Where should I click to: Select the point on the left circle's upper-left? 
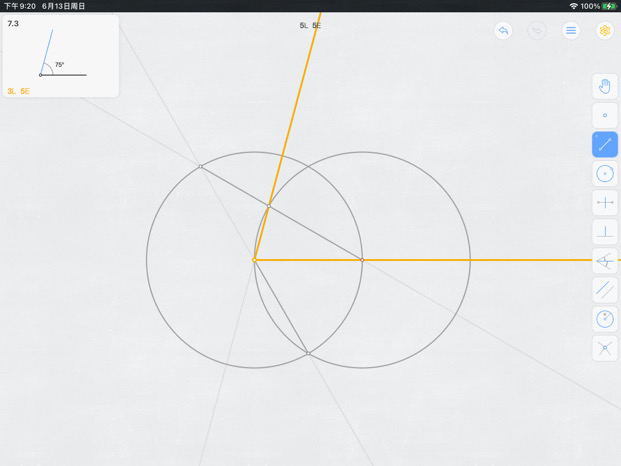200,167
